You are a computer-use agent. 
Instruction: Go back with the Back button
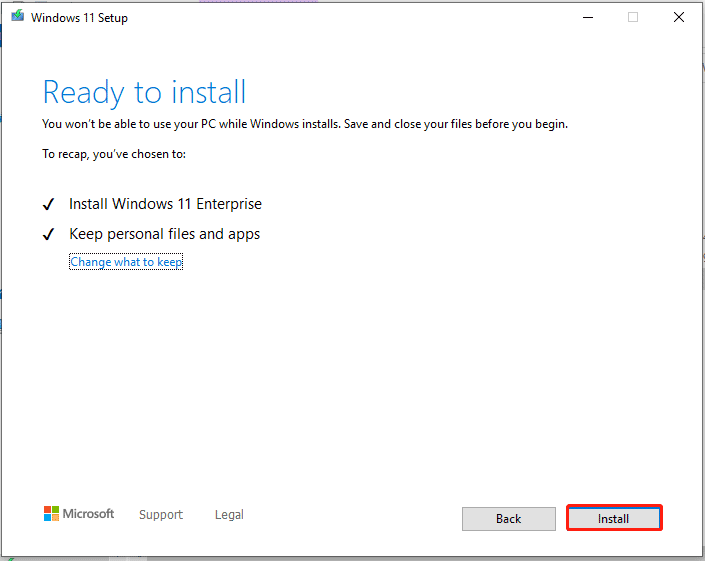pos(509,519)
